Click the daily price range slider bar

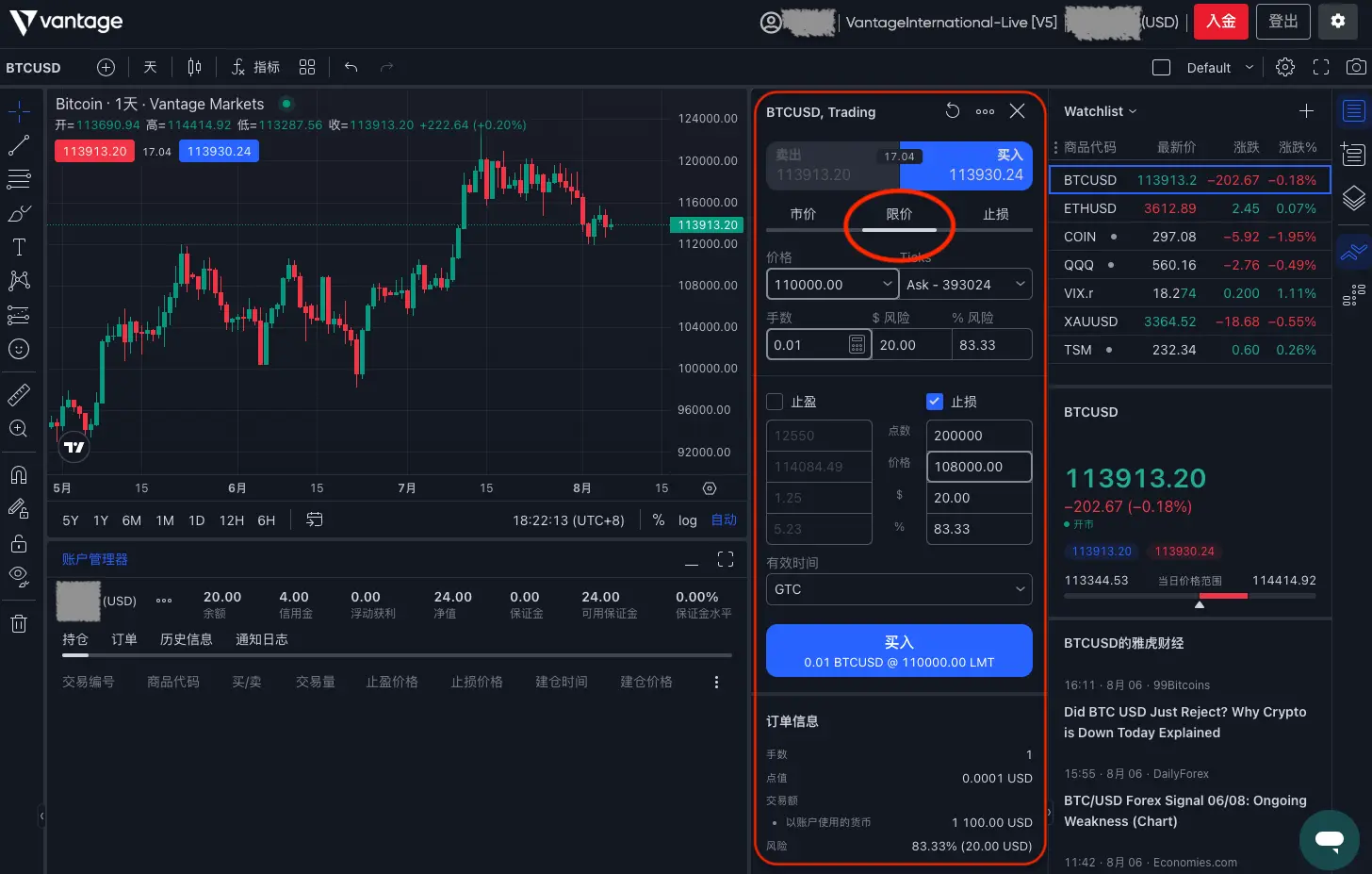pos(1189,596)
